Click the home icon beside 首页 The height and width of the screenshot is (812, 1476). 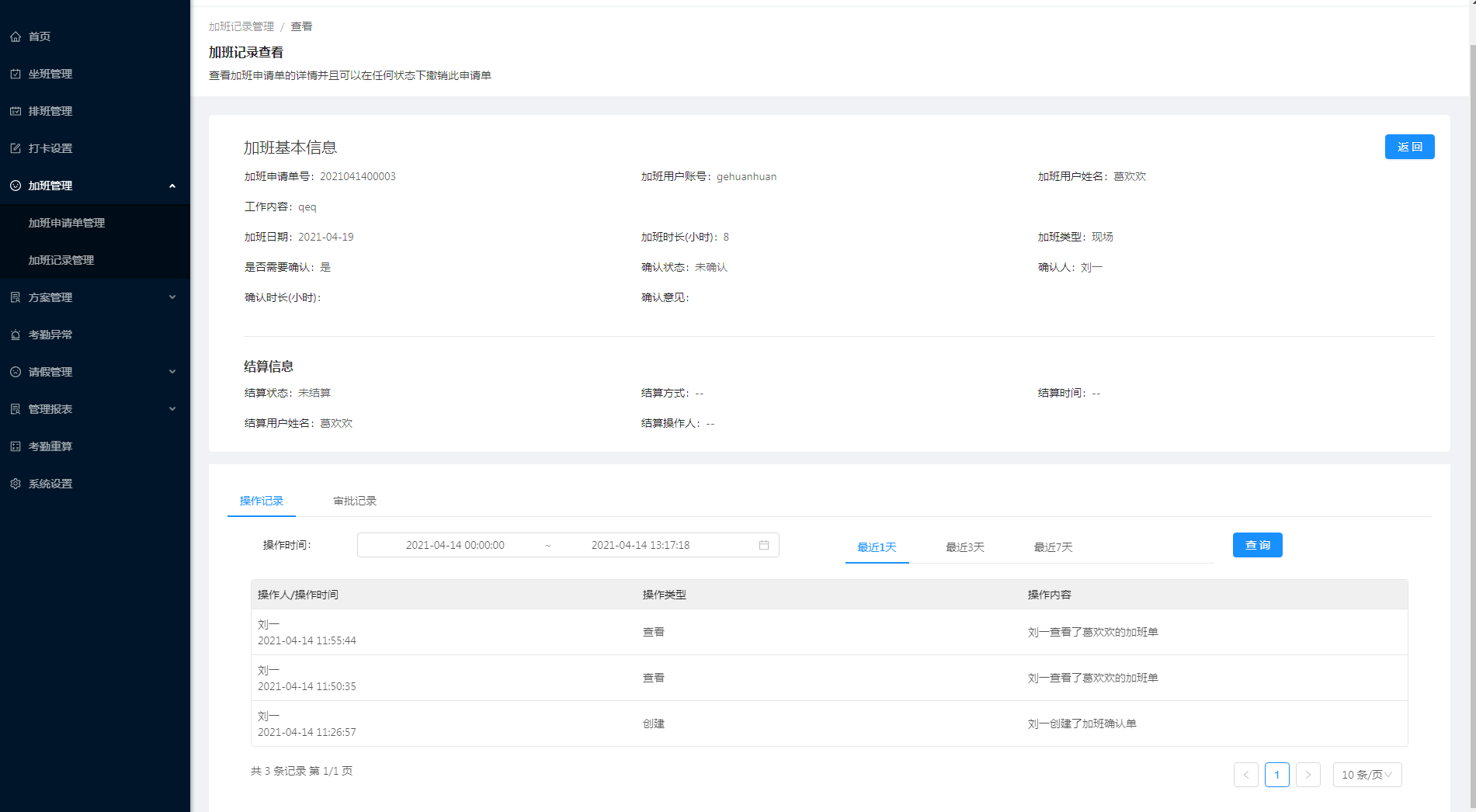point(16,36)
